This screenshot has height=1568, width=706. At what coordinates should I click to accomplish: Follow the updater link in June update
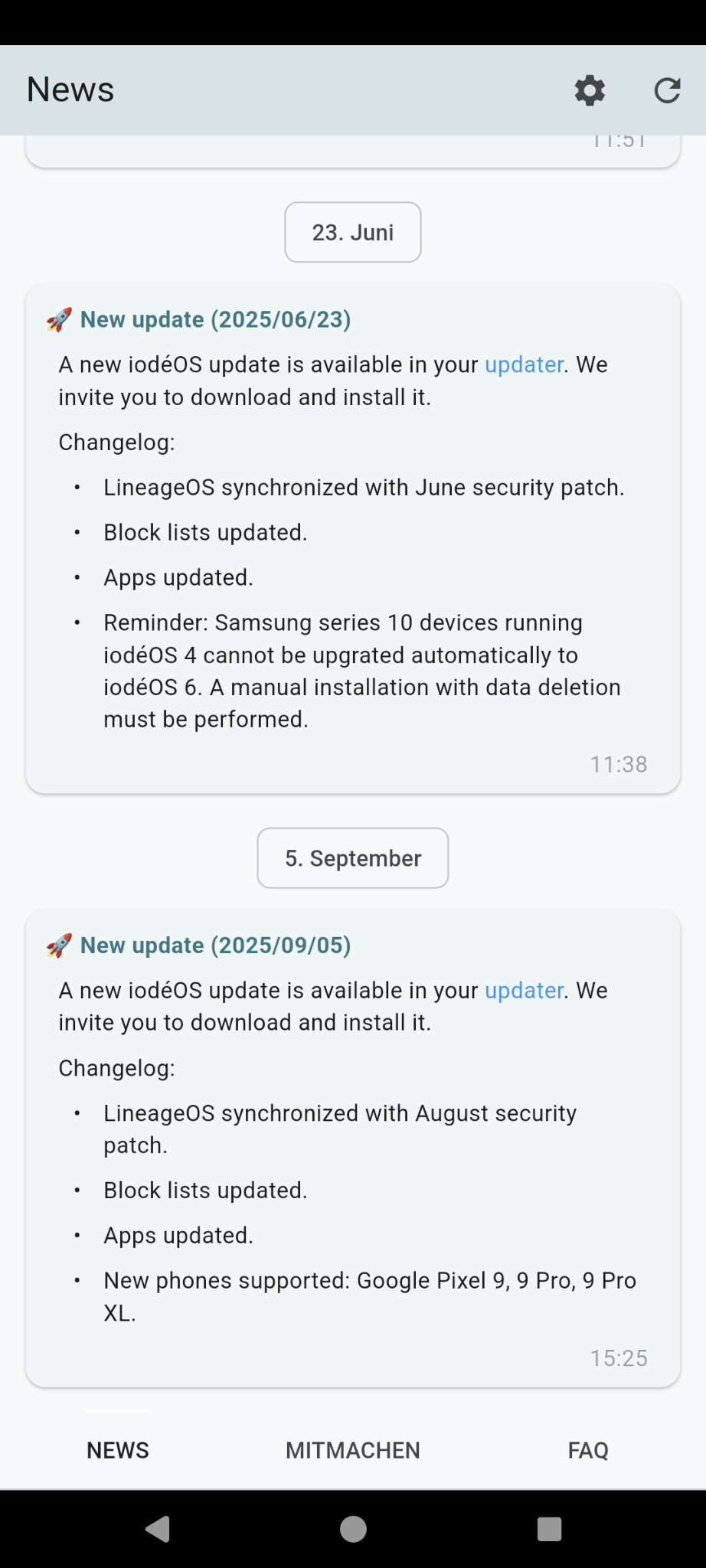click(524, 364)
